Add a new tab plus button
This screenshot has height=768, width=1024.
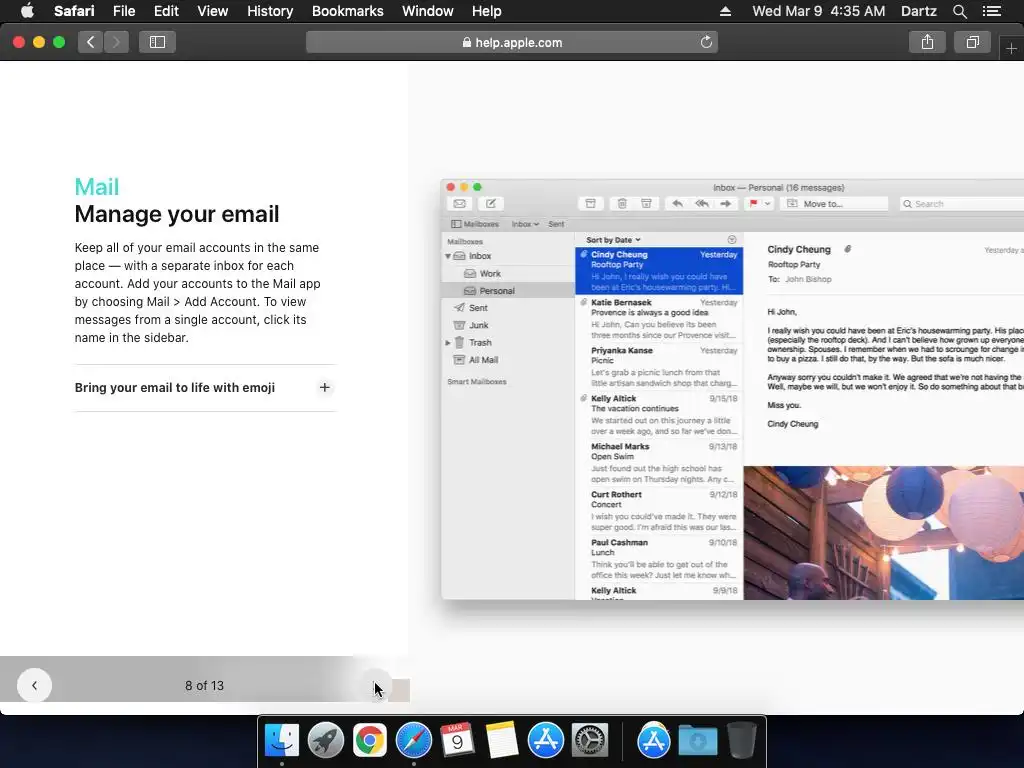[x=1011, y=48]
